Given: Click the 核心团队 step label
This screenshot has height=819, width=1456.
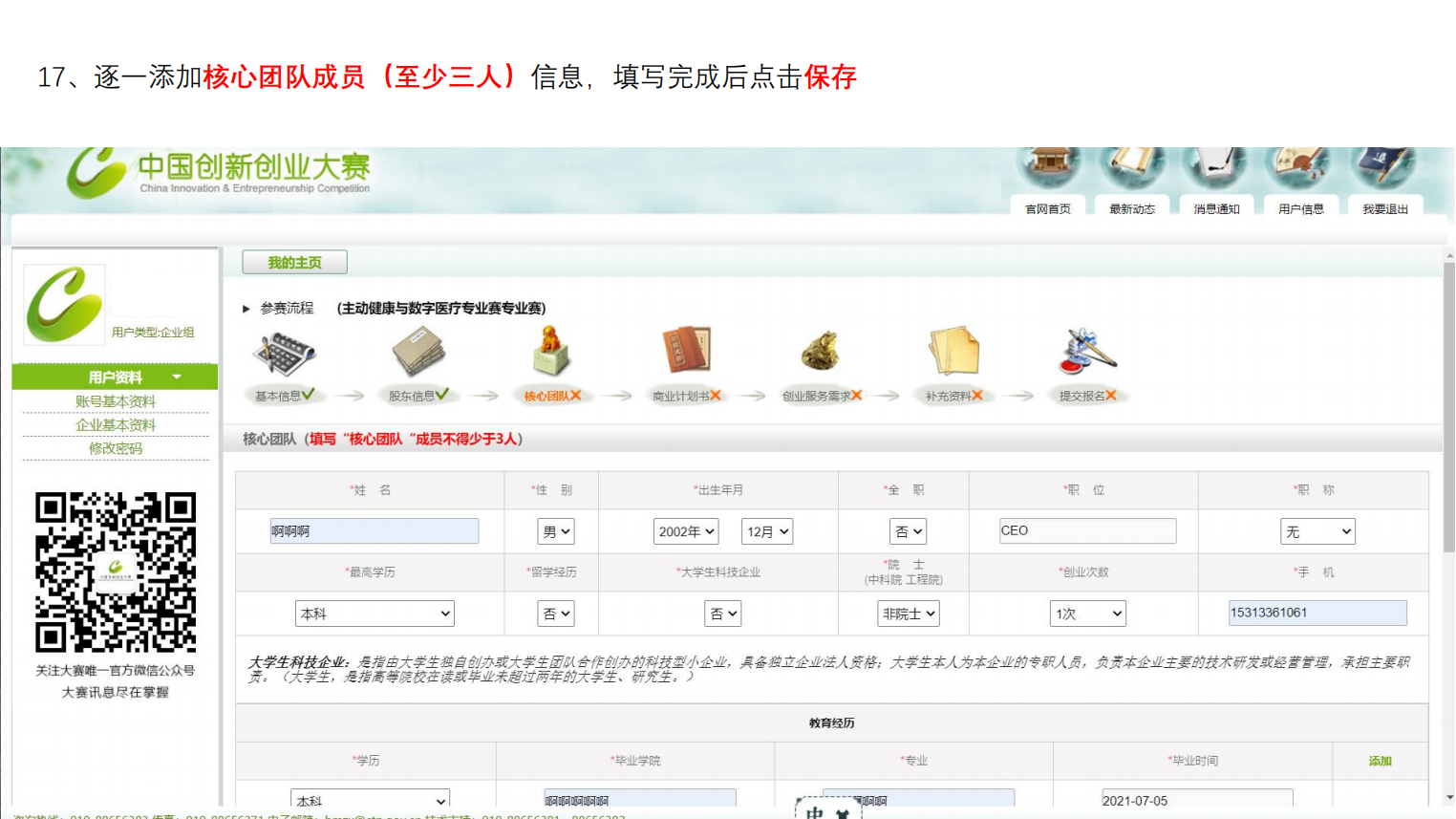Looking at the screenshot, I should click(546, 396).
